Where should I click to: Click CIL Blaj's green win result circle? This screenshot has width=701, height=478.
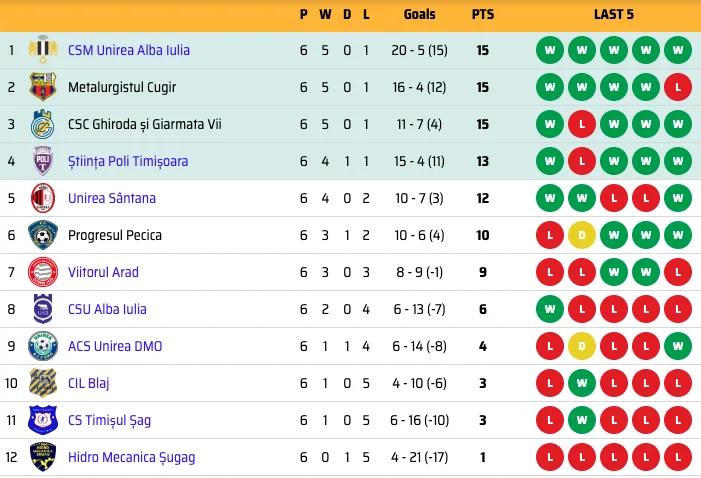[x=581, y=383]
